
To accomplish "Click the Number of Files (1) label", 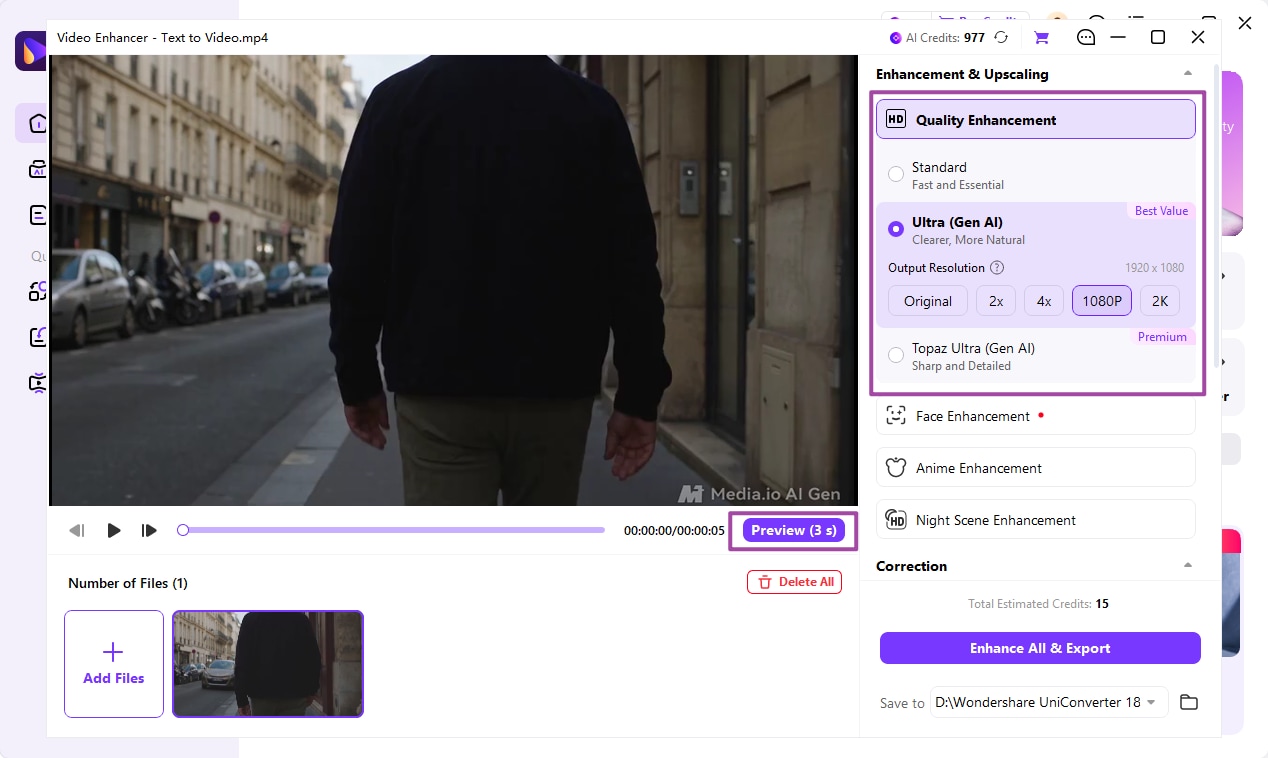I will point(128,583).
